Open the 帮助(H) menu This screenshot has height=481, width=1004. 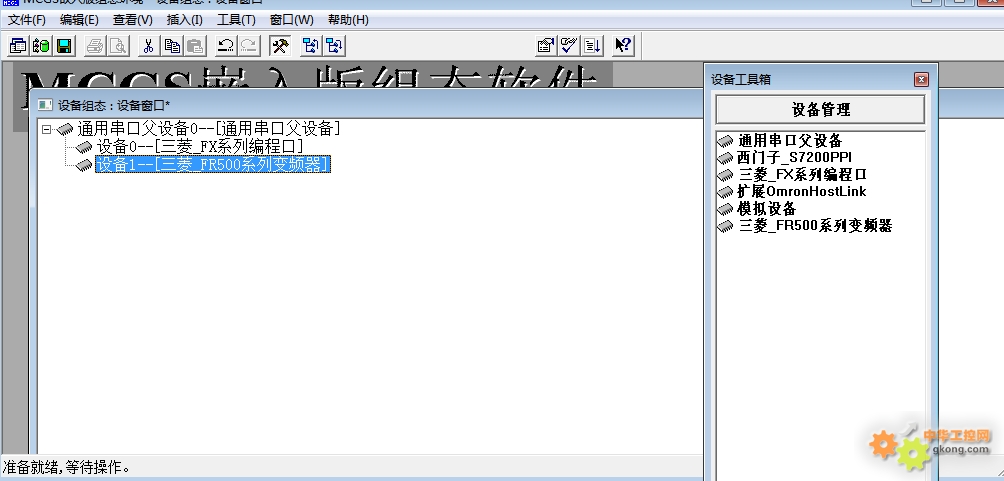(x=348, y=20)
